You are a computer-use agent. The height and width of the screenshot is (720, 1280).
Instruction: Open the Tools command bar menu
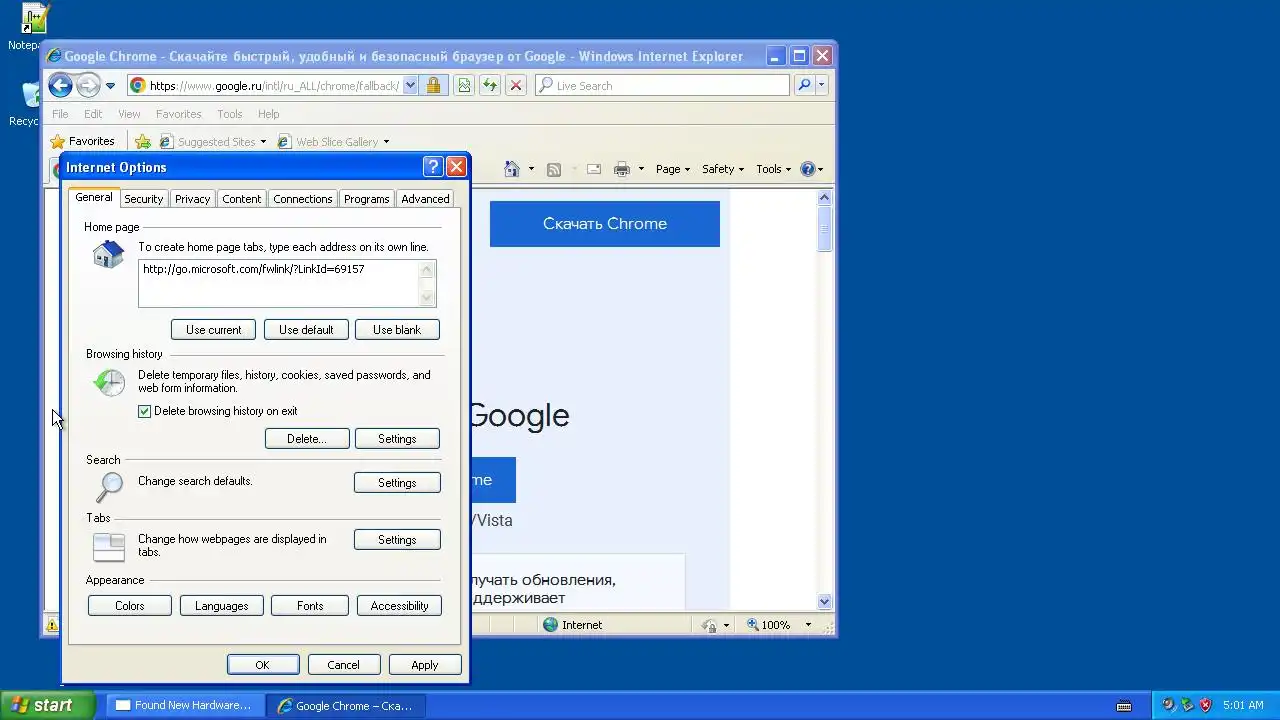[773, 169]
